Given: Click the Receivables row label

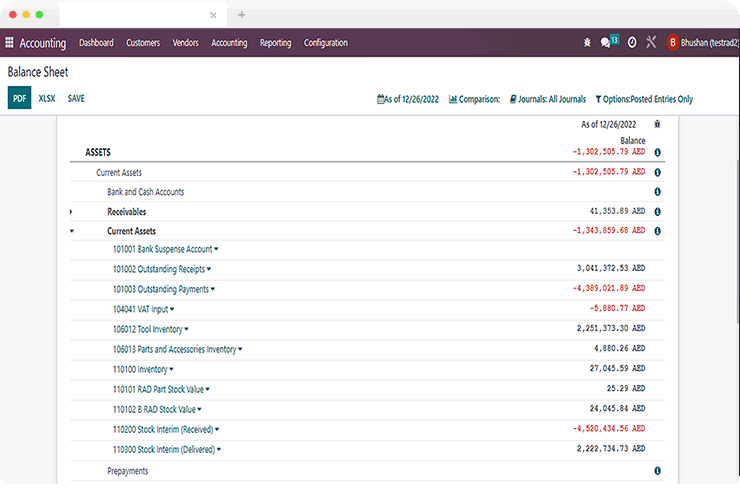Looking at the screenshot, I should tap(126, 211).
